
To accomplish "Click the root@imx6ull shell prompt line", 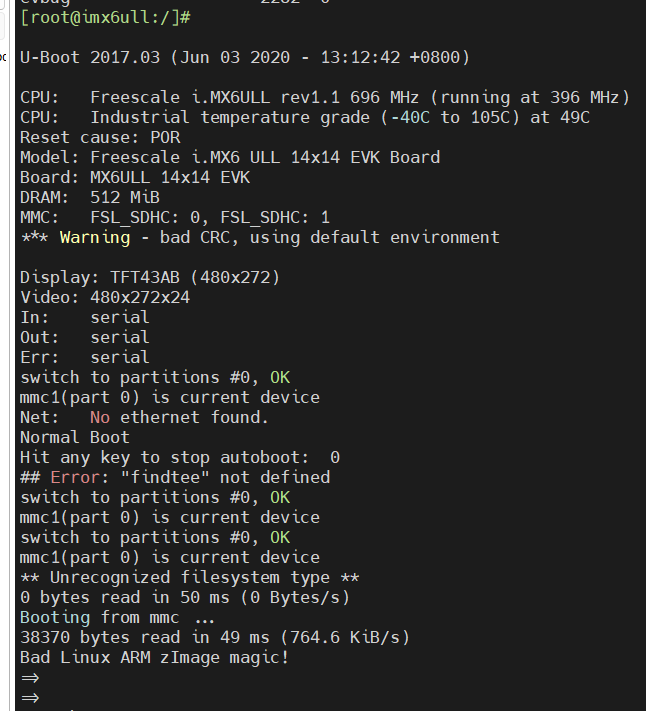I will [x=105, y=18].
